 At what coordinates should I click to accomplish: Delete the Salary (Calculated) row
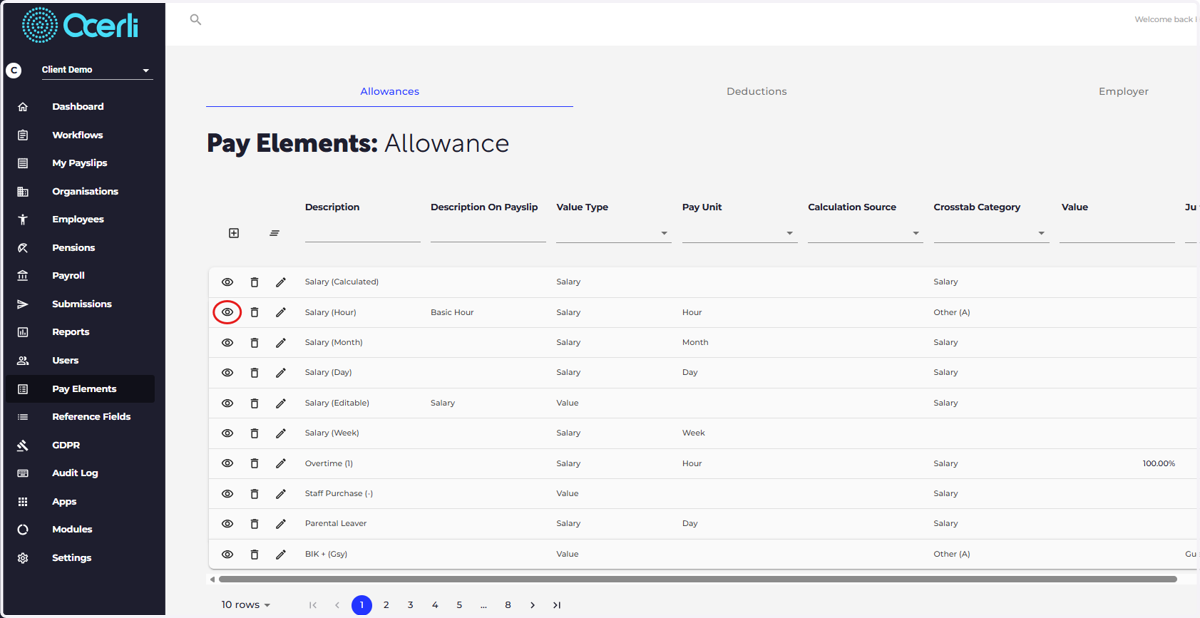tap(254, 282)
